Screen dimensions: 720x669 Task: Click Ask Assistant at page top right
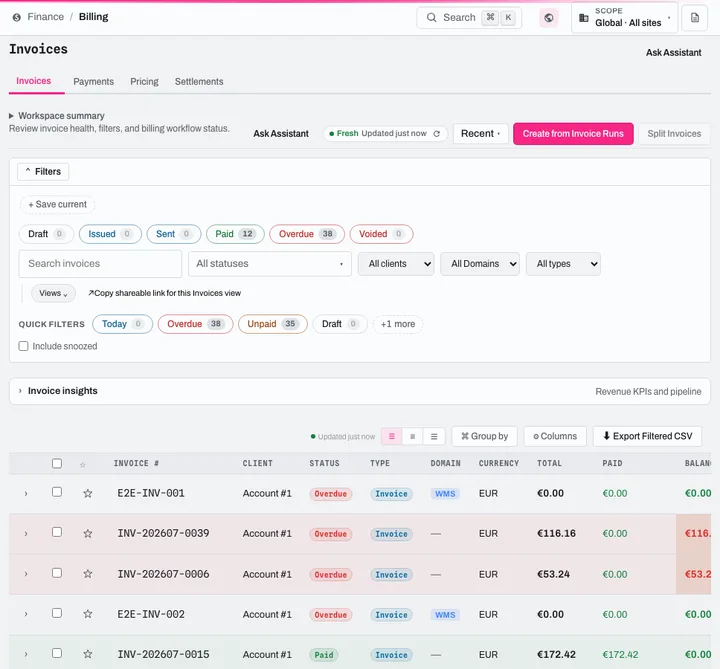(x=673, y=53)
